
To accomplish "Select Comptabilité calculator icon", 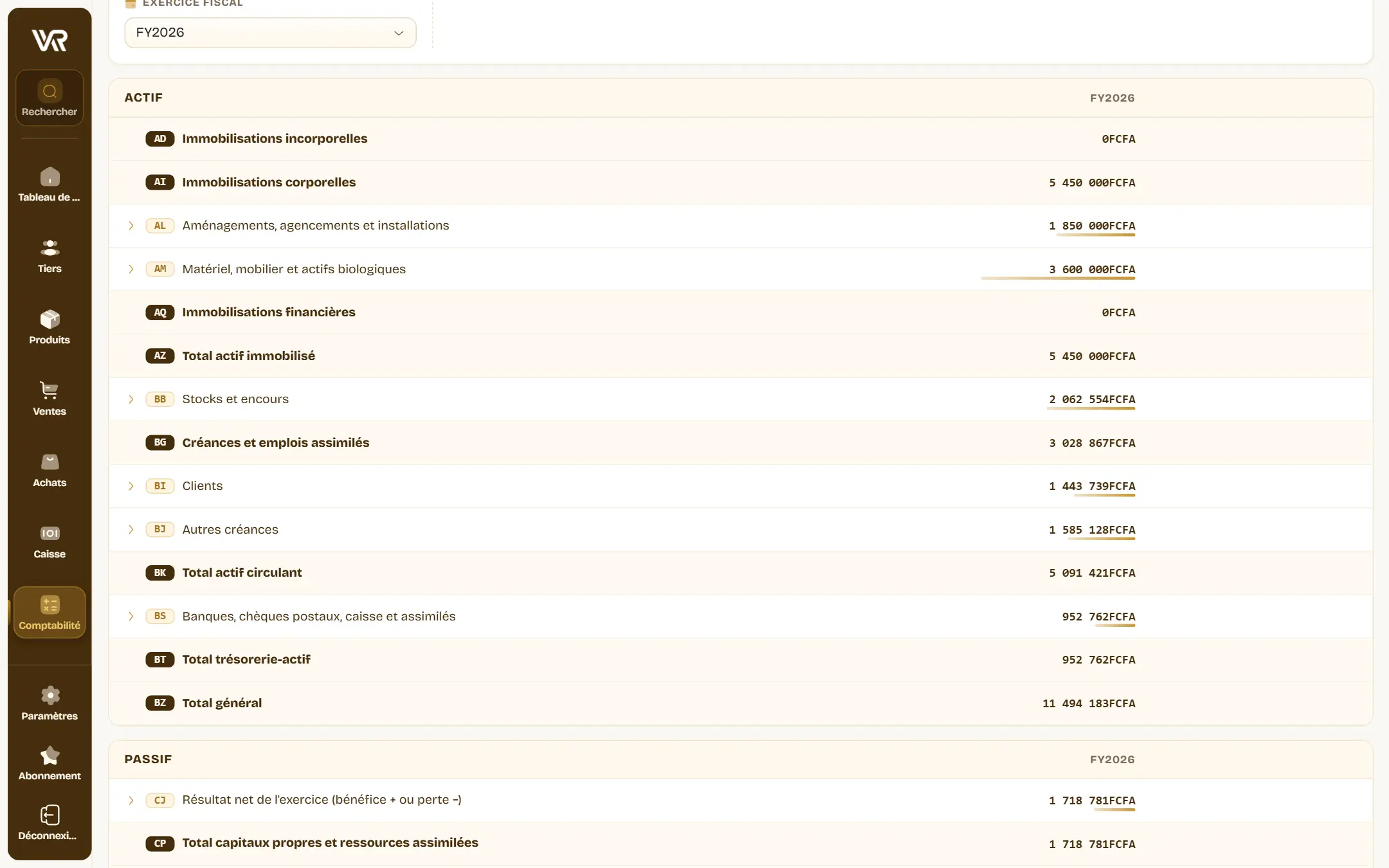I will 50,604.
